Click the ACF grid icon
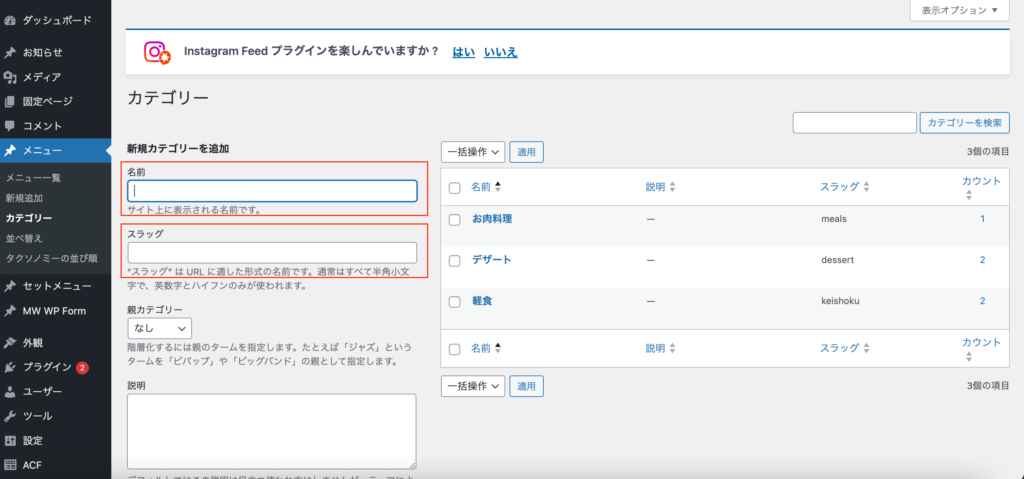1024x479 pixels. [x=9, y=465]
